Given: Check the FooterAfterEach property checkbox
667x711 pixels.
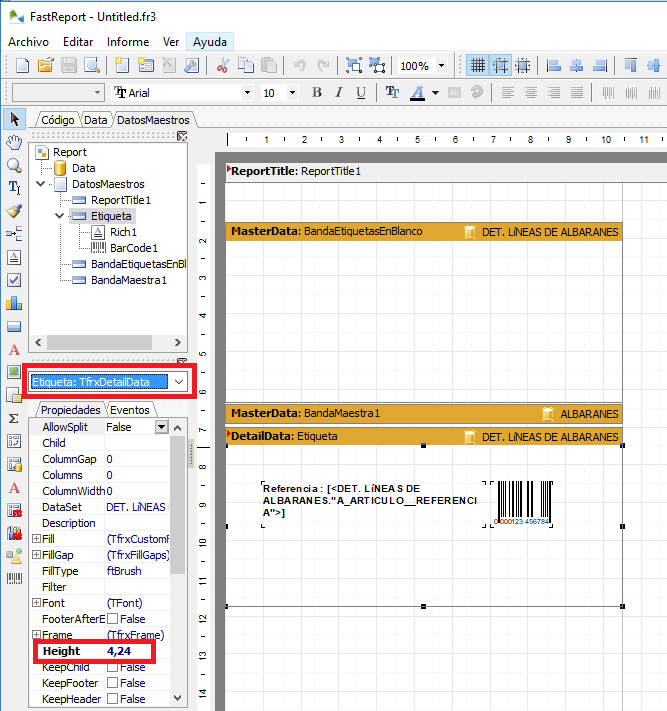Looking at the screenshot, I should coord(112,619).
